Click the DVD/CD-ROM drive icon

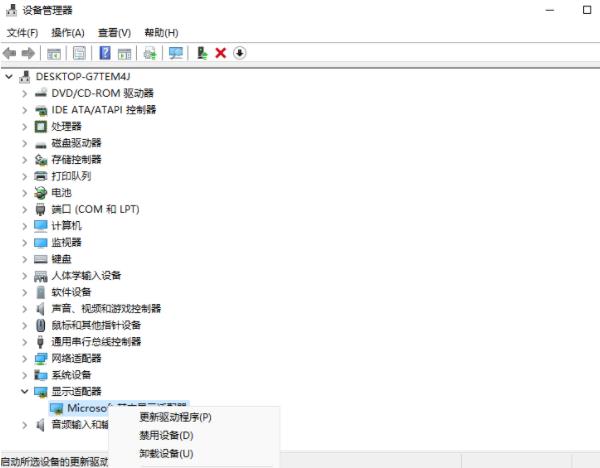41,93
